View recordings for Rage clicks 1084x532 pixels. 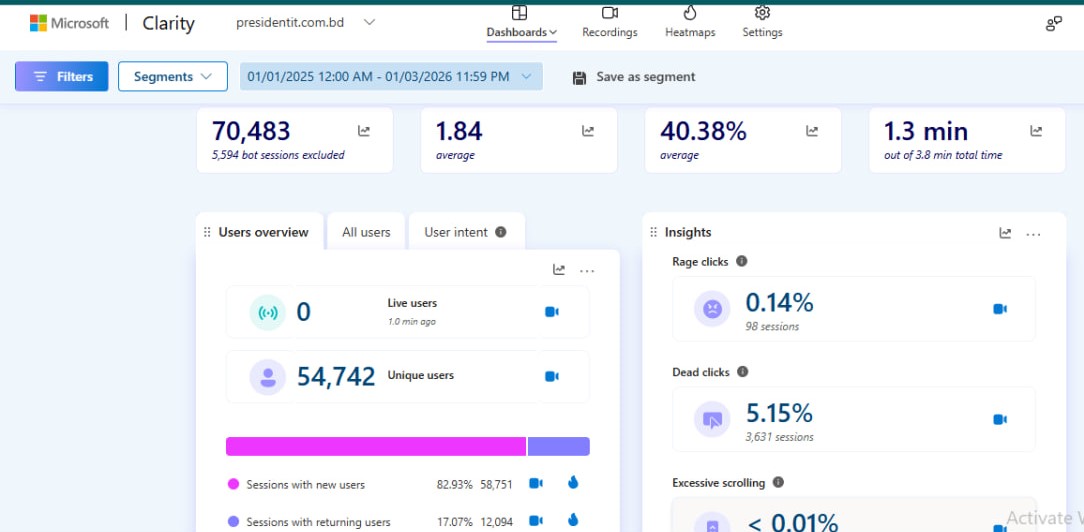(x=999, y=309)
